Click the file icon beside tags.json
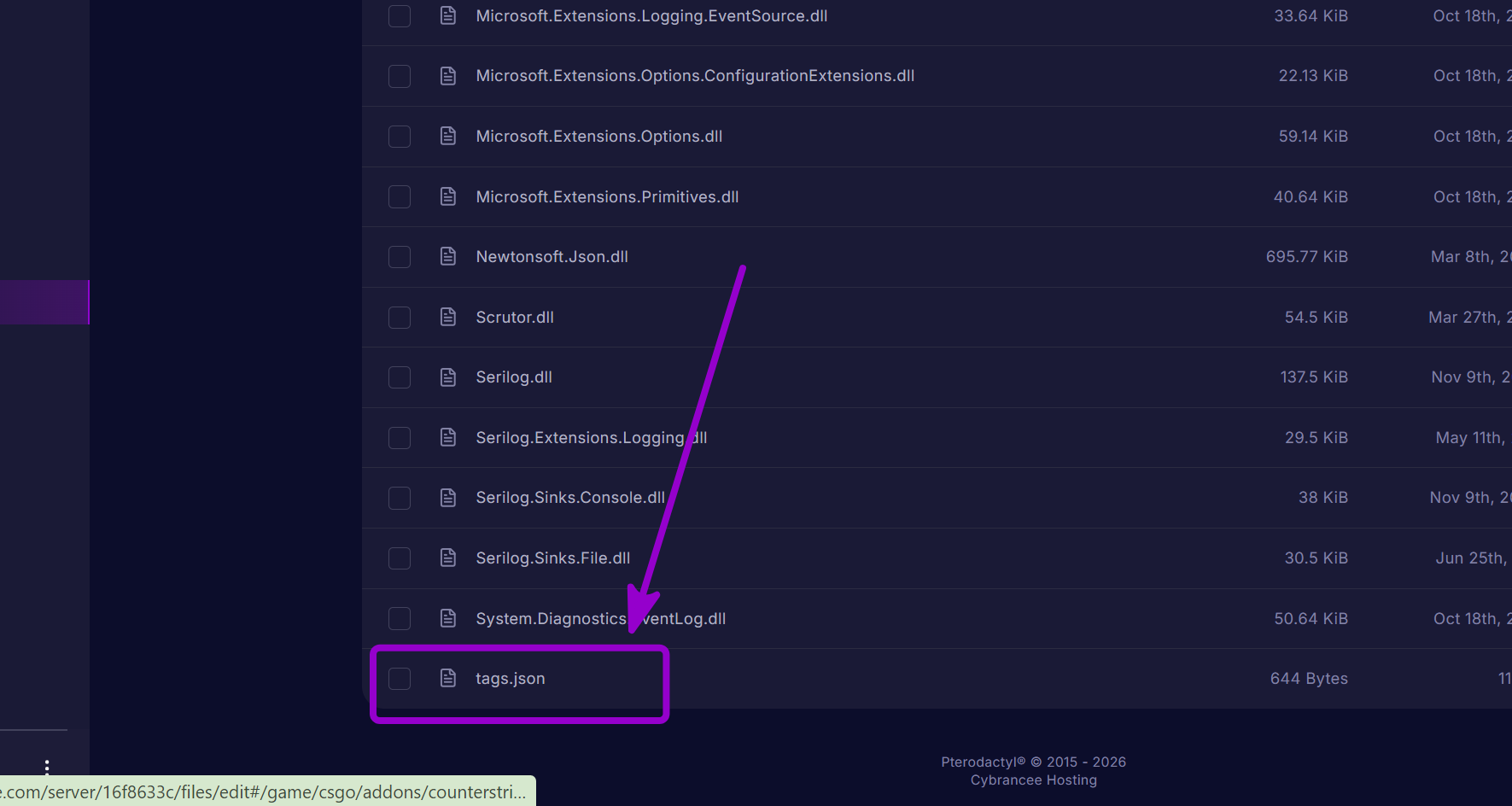 448,678
